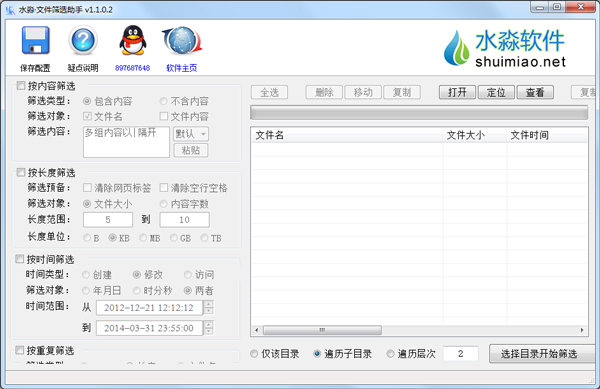Select 创建 time type
Screen dimensions: 600x389
(86, 275)
